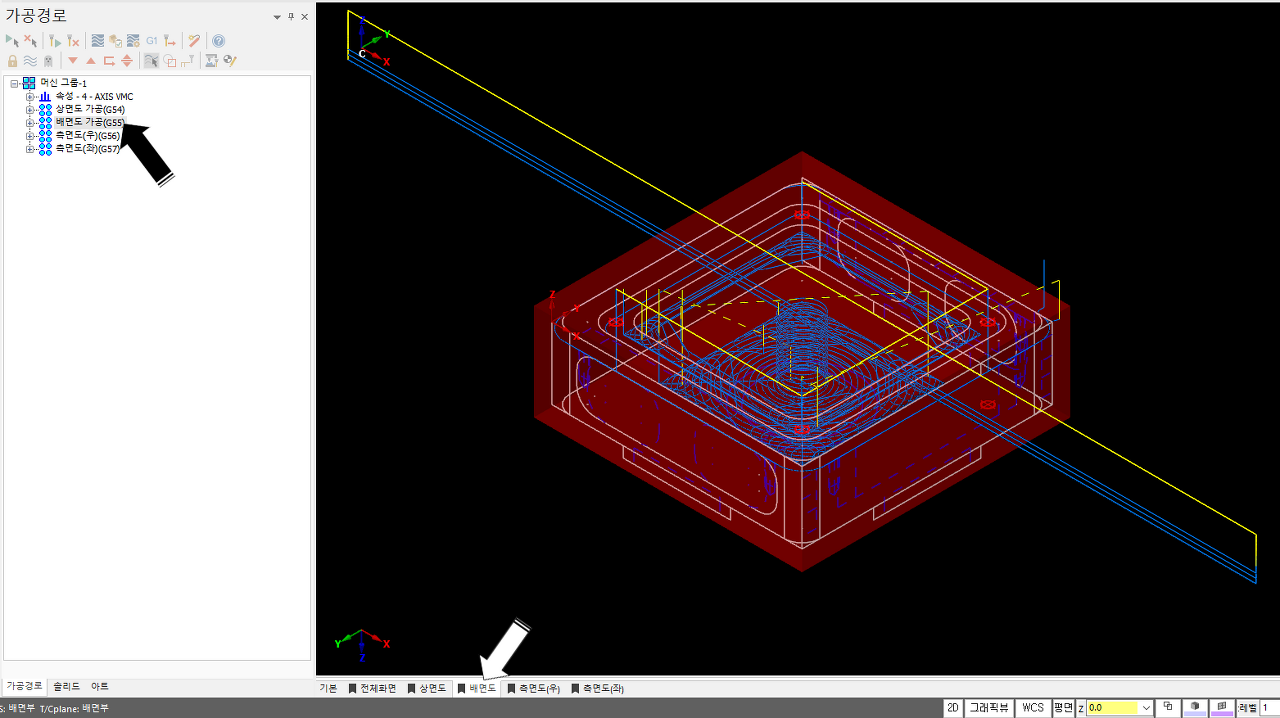
Task: Post selected operations with the G1 icon
Action: click(152, 41)
